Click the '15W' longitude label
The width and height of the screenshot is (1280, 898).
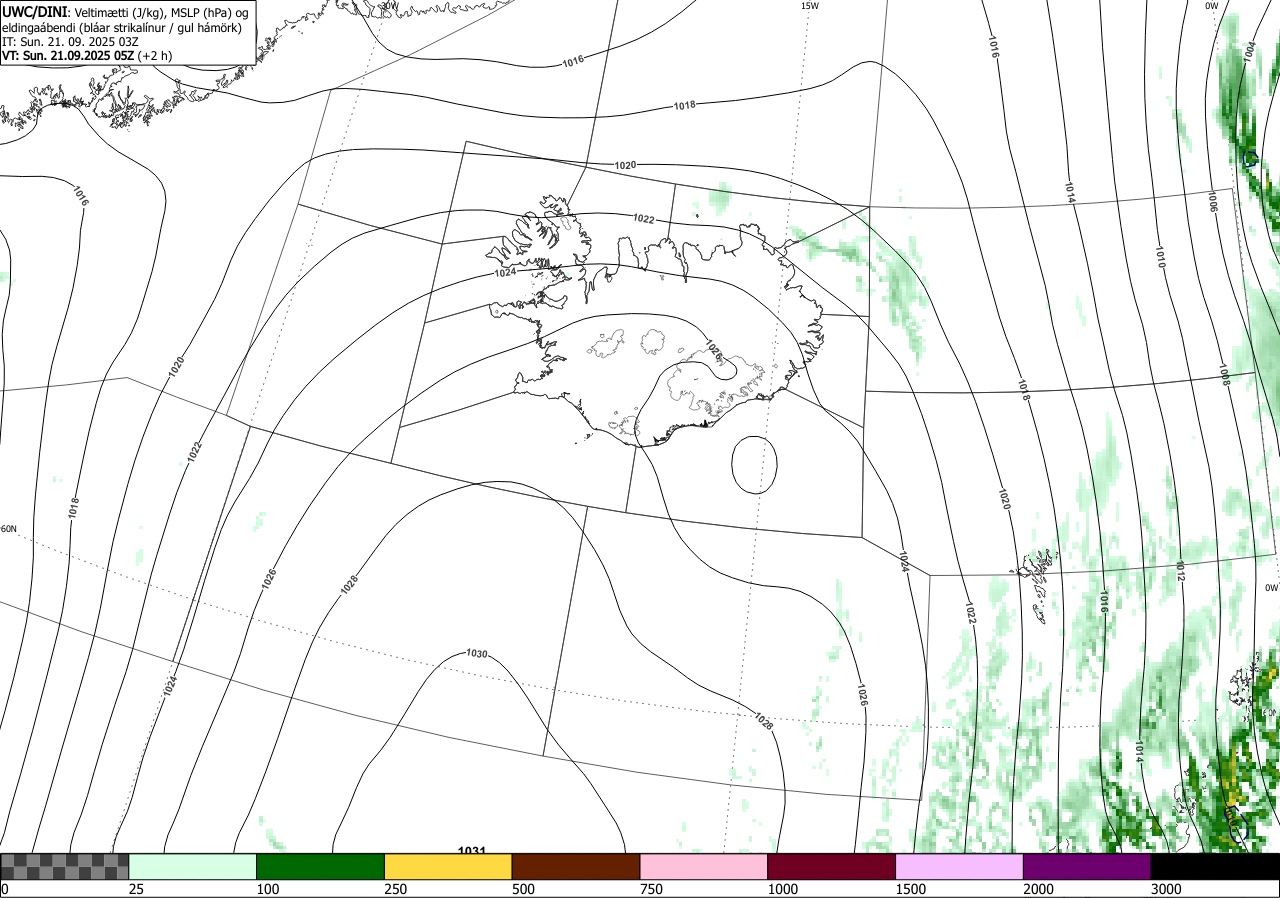point(810,6)
